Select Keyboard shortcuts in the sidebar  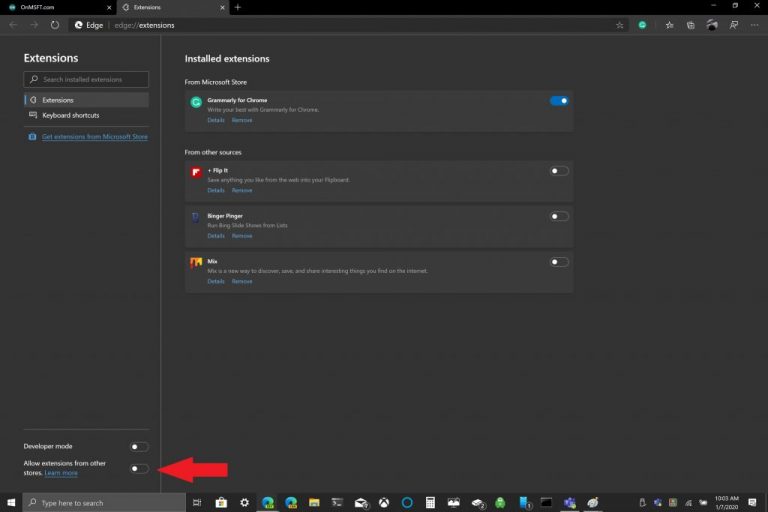(86, 115)
